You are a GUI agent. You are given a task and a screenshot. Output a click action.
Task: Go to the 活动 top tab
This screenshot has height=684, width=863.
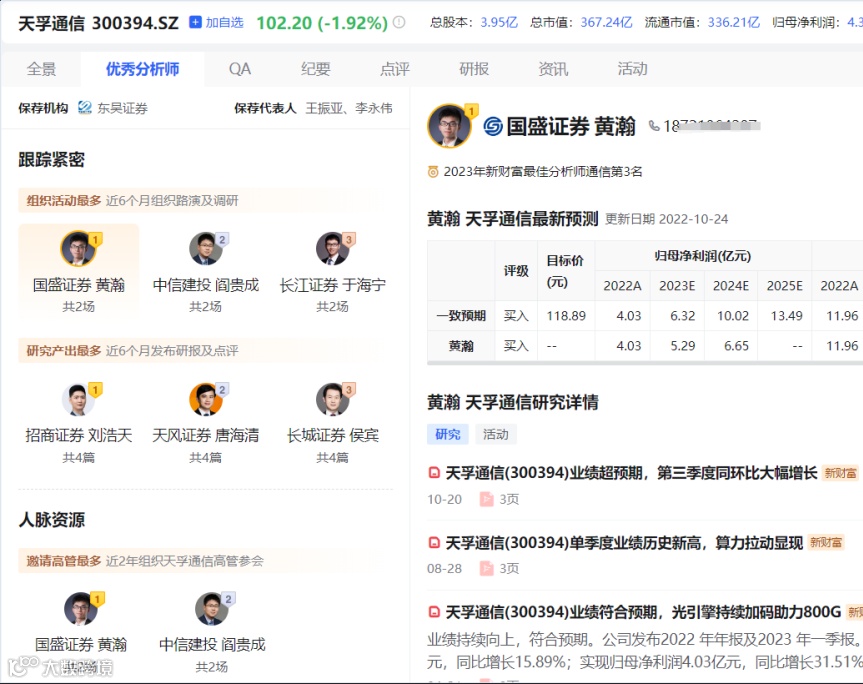click(x=632, y=69)
